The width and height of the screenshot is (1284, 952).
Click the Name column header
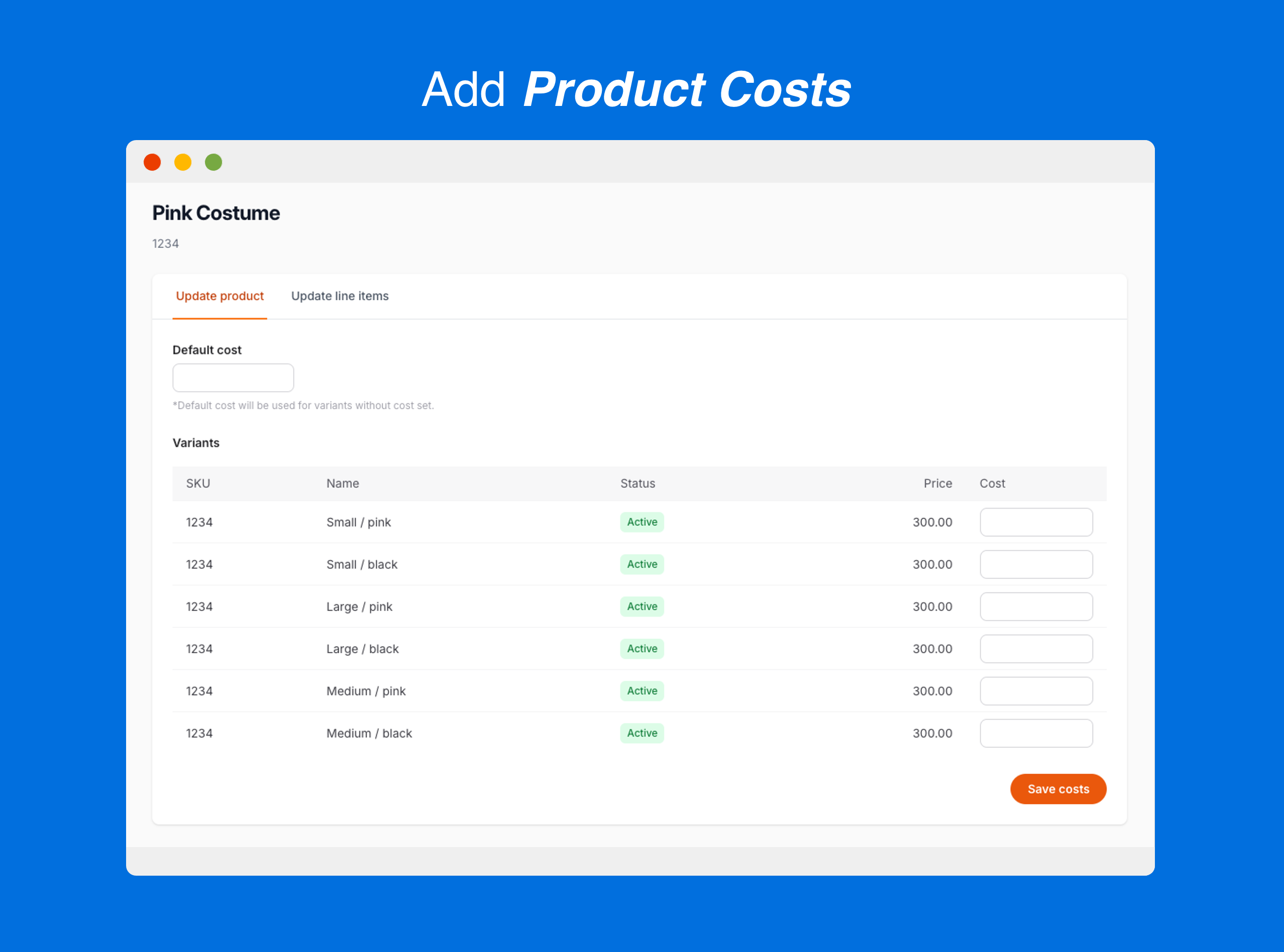point(343,484)
